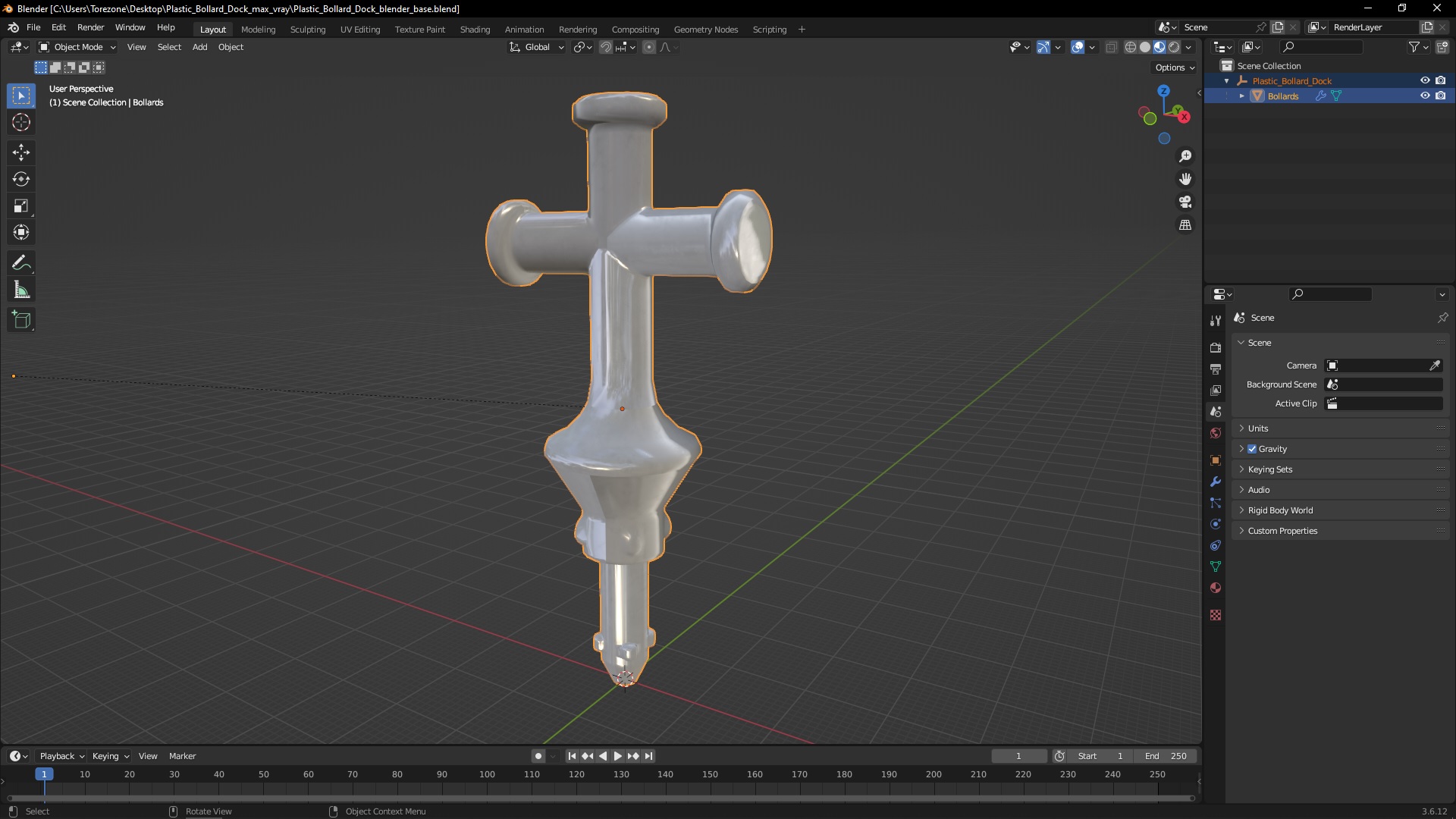Open the File menu
1456x819 pixels.
point(33,27)
